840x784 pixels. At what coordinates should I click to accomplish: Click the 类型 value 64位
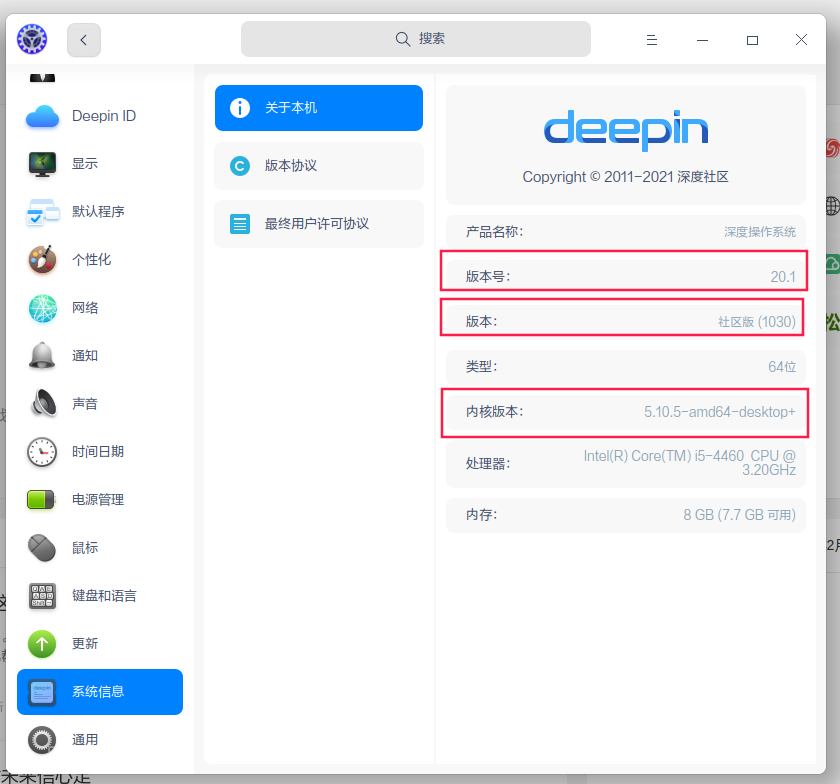(x=782, y=367)
